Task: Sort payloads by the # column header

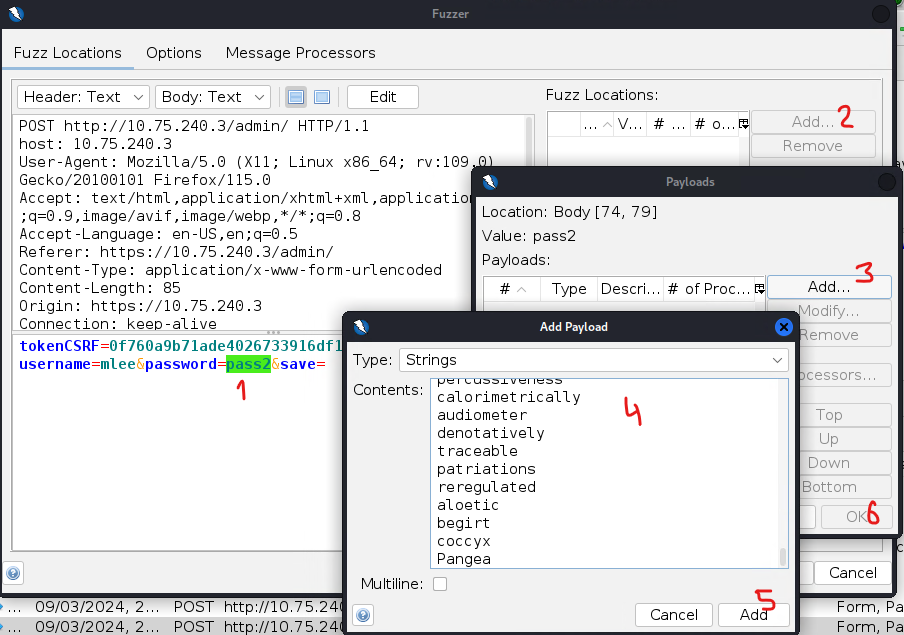Action: 512,289
